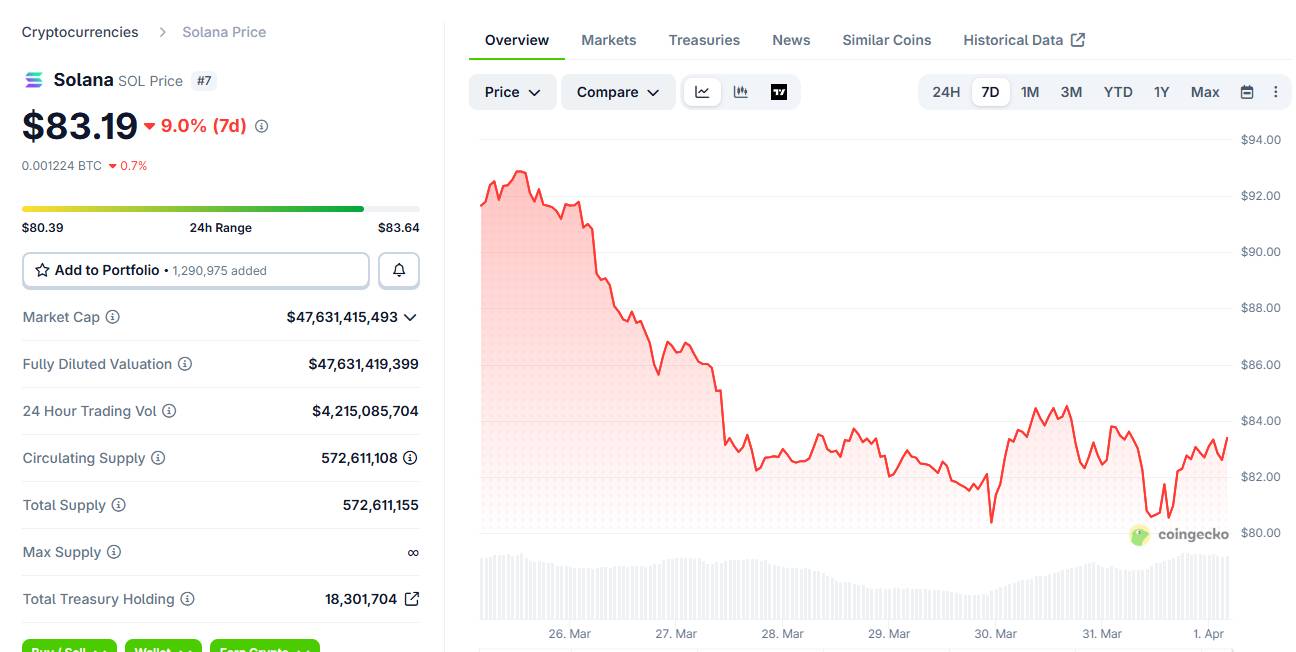
Task: Open the Similar Coins tab
Action: click(x=886, y=40)
